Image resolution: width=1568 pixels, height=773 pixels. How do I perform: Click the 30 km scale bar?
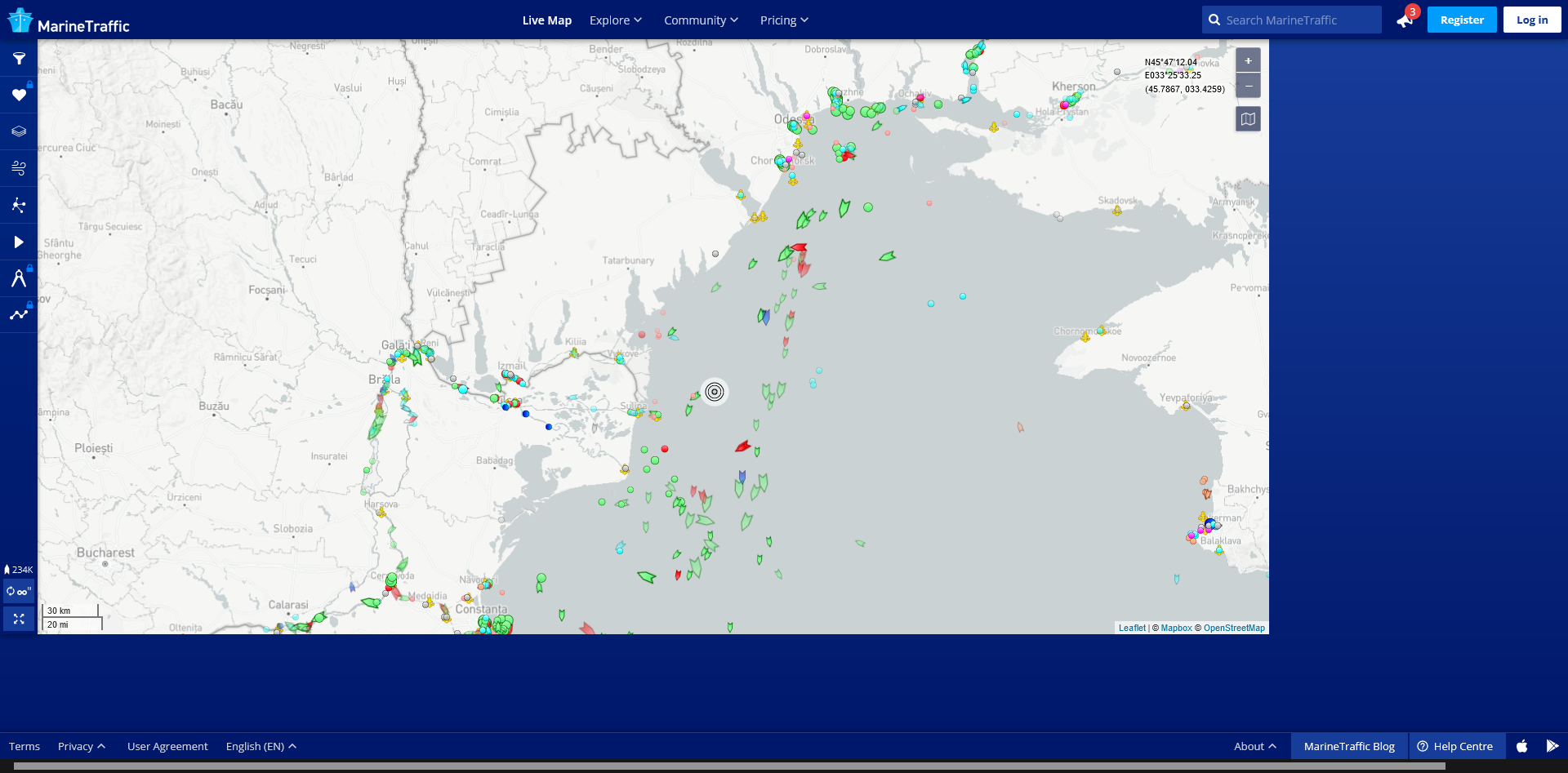pos(70,611)
